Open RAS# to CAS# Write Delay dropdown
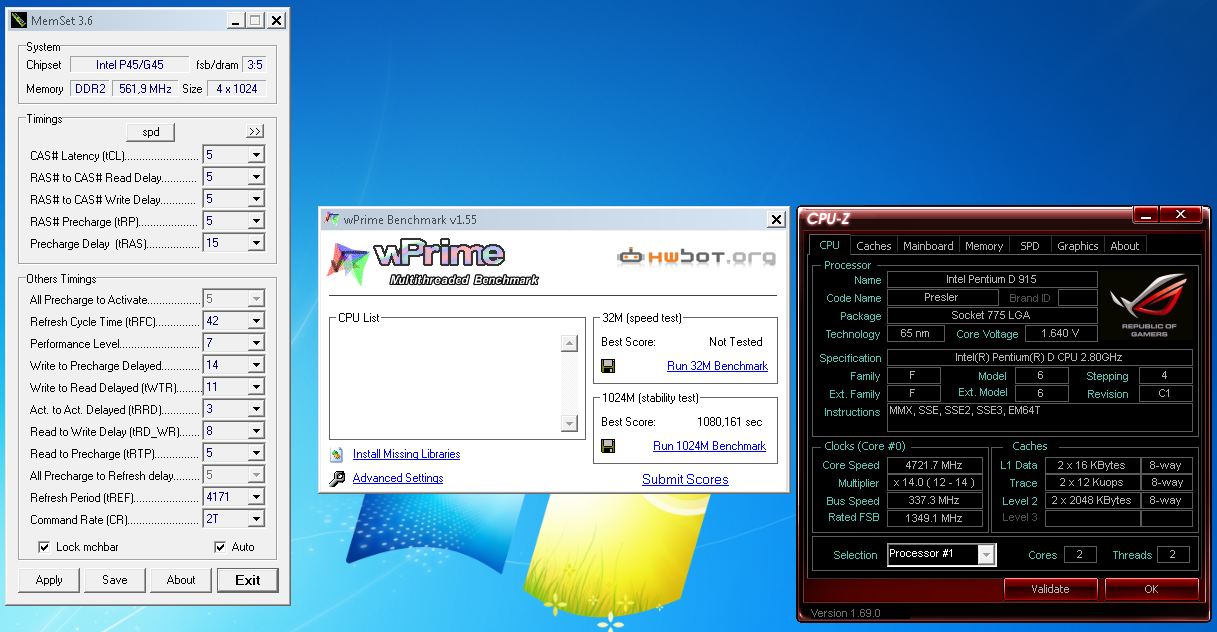 pyautogui.click(x=256, y=199)
